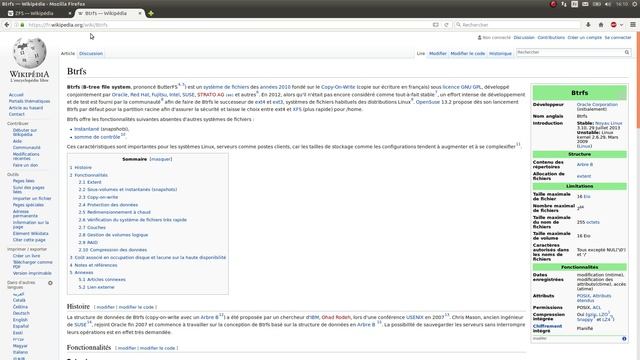Go back with the browser back arrow
The height and width of the screenshot is (360, 640).
coord(7,25)
